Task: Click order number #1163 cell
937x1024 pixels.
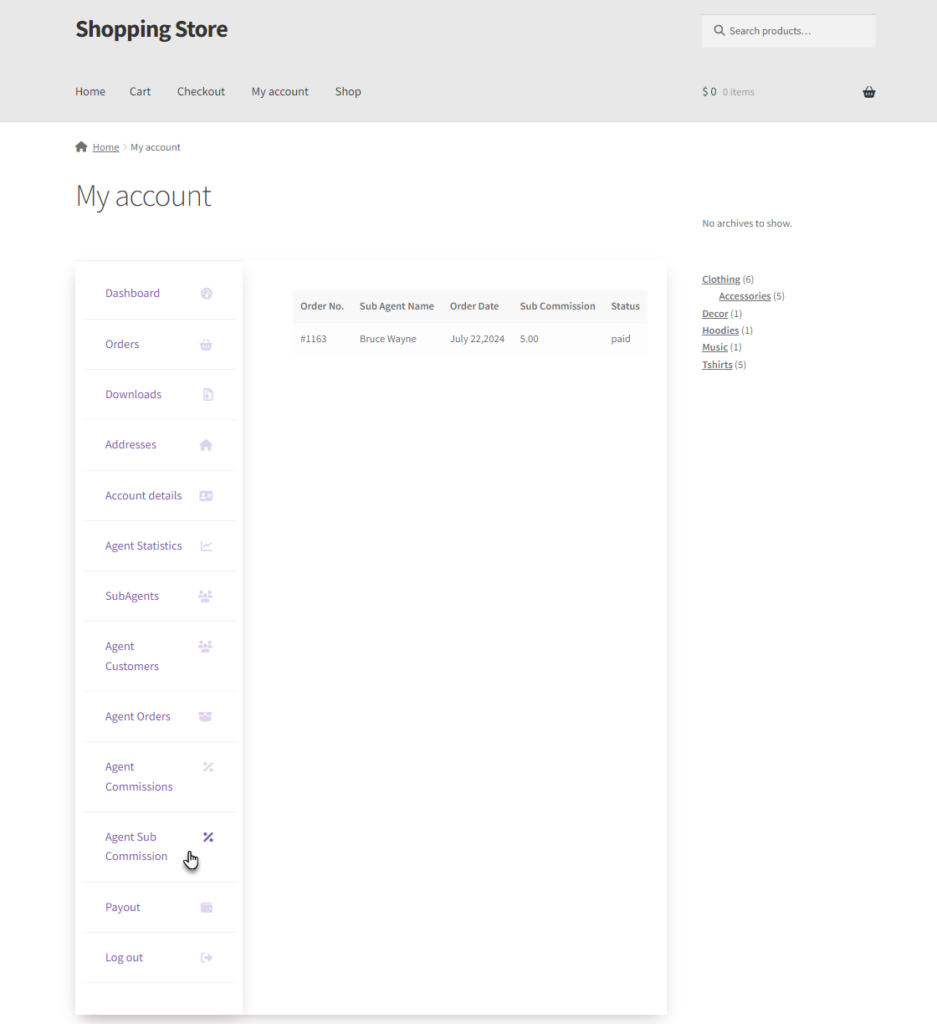Action: click(313, 339)
